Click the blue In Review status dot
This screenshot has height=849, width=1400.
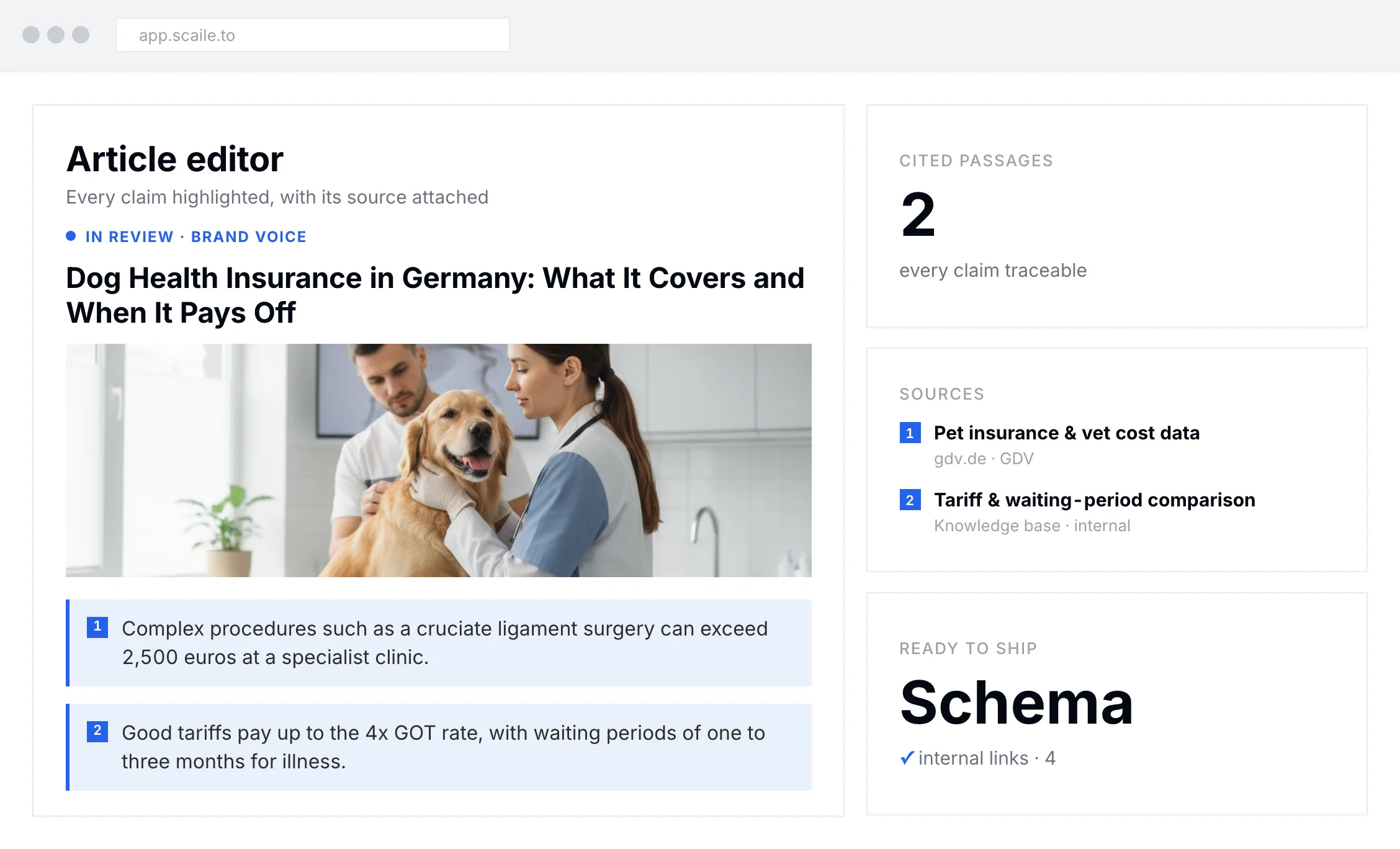[x=71, y=236]
